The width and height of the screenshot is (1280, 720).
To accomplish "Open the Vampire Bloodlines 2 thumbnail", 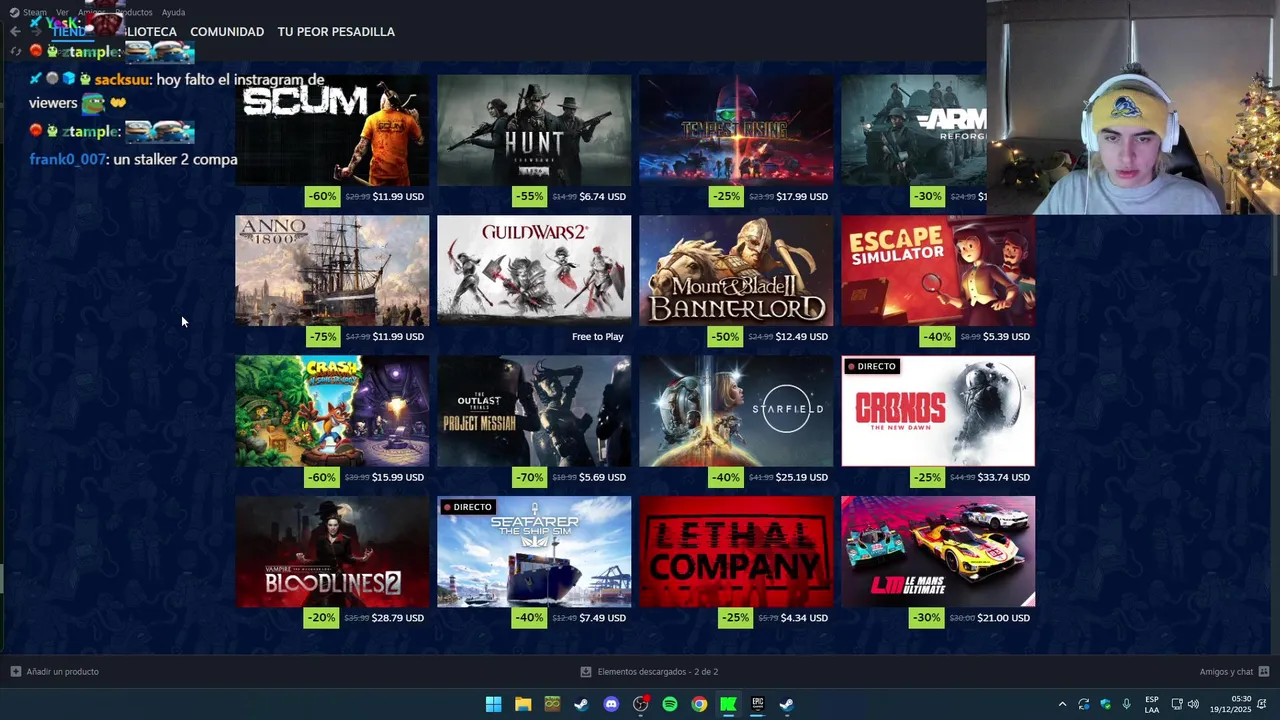I will [332, 551].
